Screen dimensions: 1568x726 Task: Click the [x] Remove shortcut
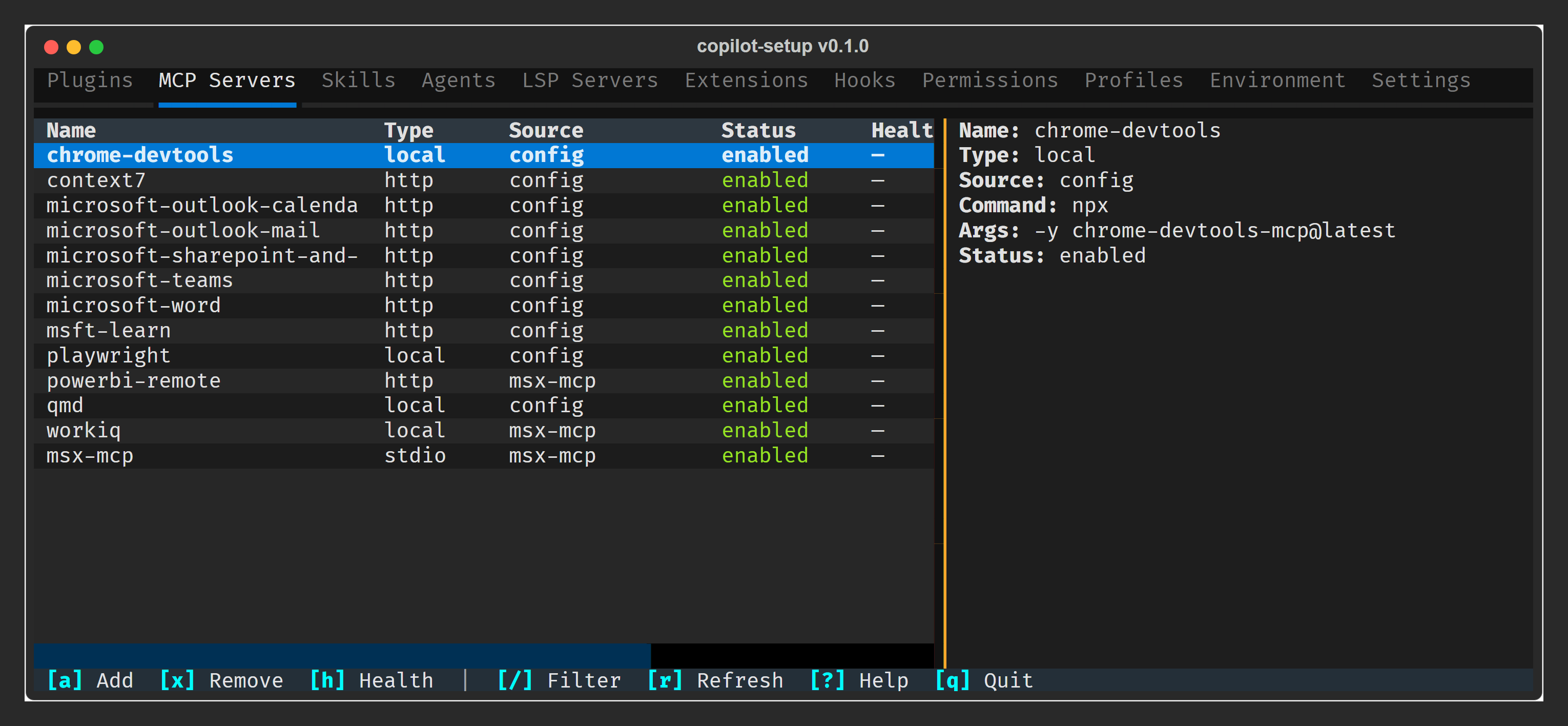221,680
